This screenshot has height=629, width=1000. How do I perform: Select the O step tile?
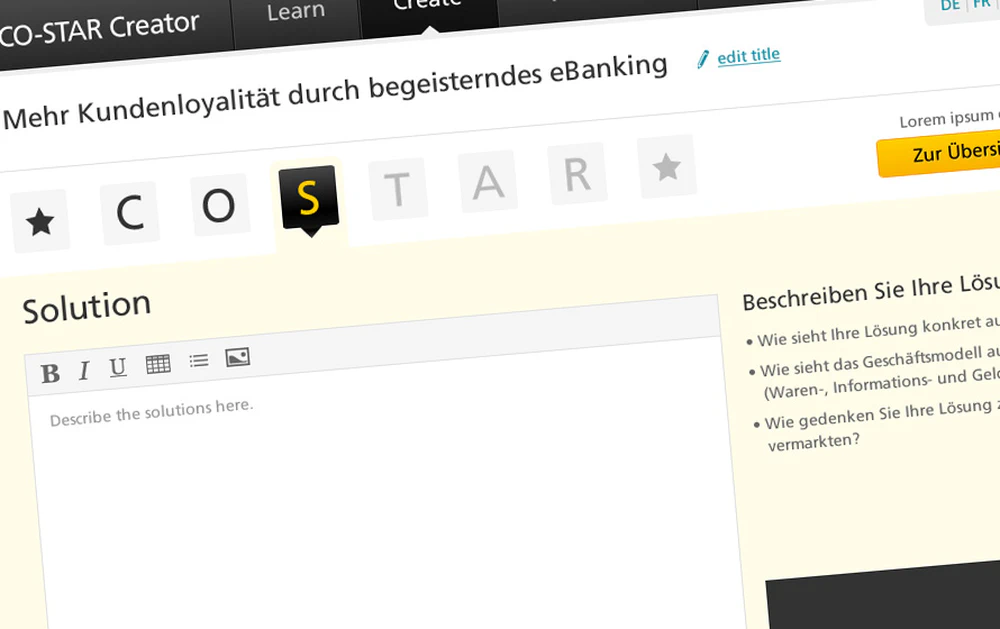coord(219,205)
